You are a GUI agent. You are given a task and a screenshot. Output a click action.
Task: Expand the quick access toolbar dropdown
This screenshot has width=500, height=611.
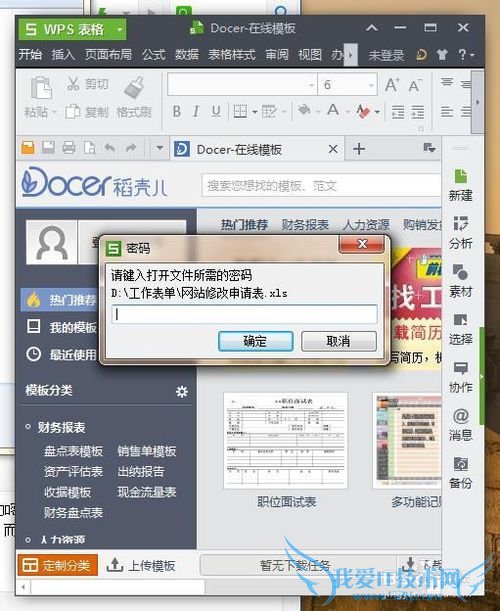click(x=159, y=148)
